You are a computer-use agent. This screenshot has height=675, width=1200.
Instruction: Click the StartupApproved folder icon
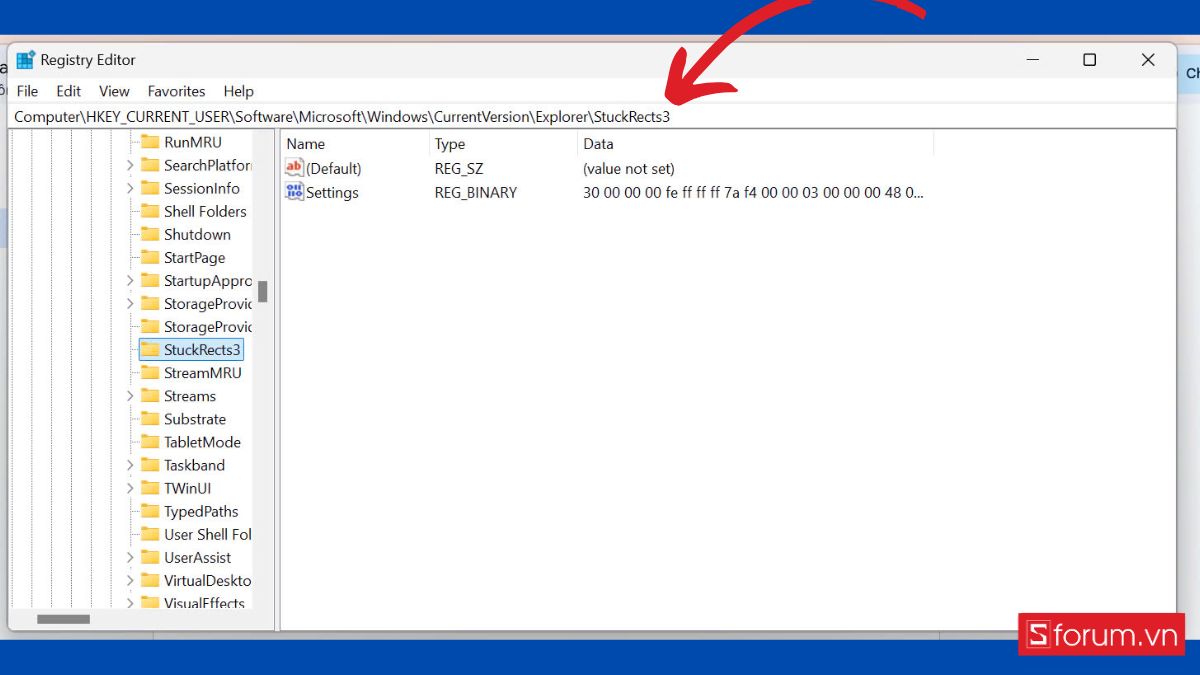tap(150, 280)
